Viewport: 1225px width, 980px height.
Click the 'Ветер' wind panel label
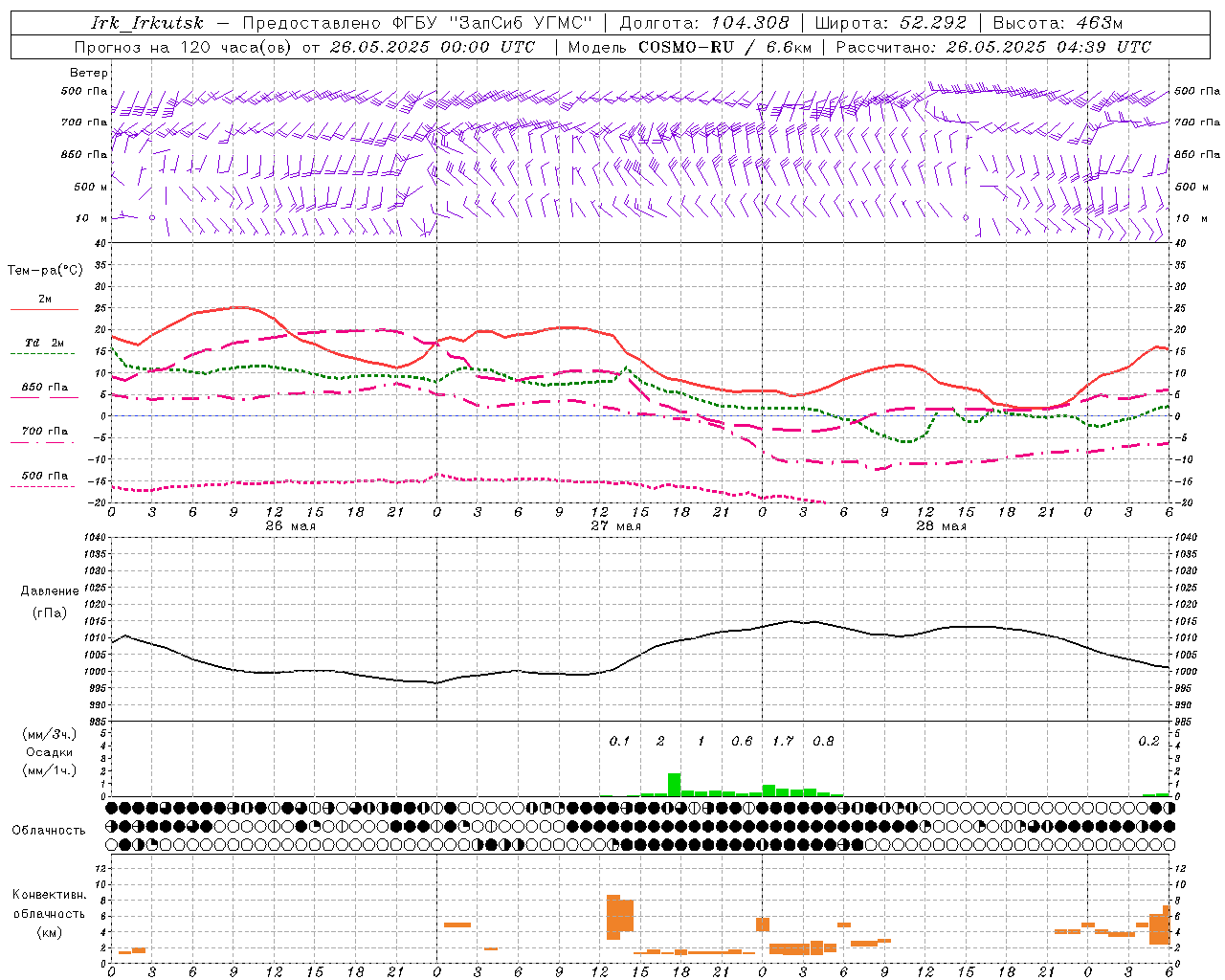coord(89,73)
